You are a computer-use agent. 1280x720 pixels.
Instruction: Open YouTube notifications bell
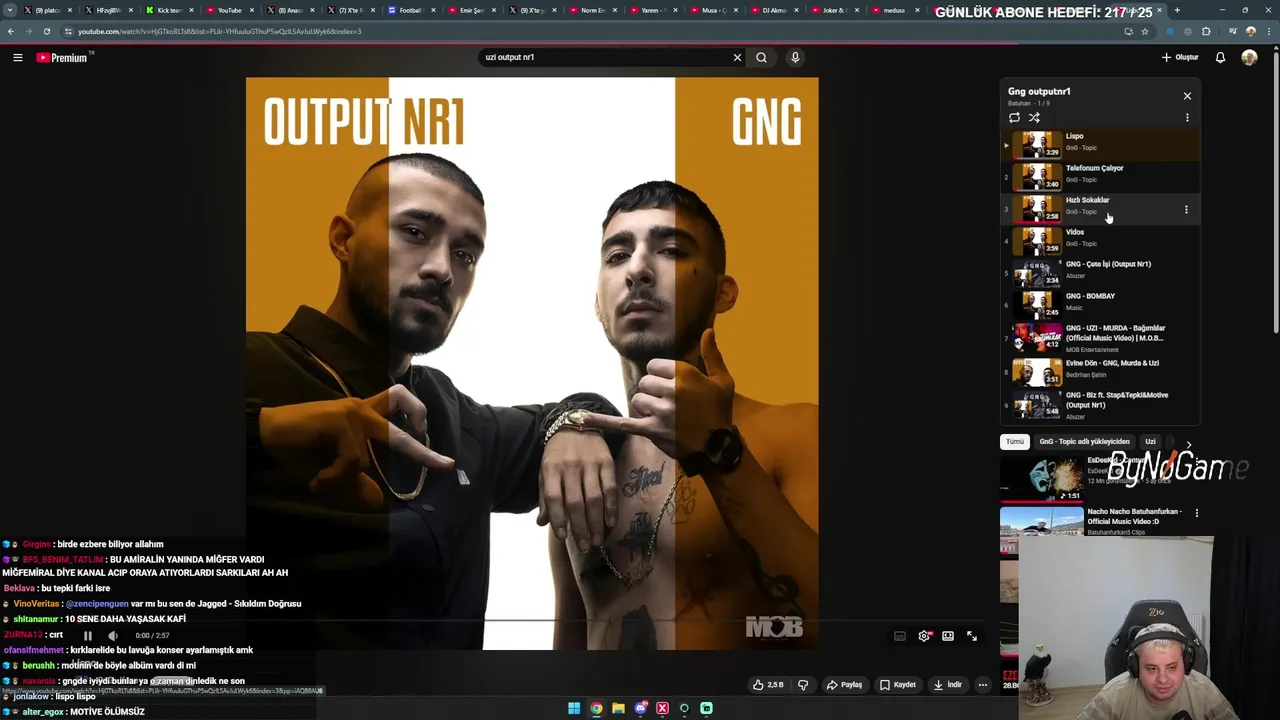[1220, 58]
